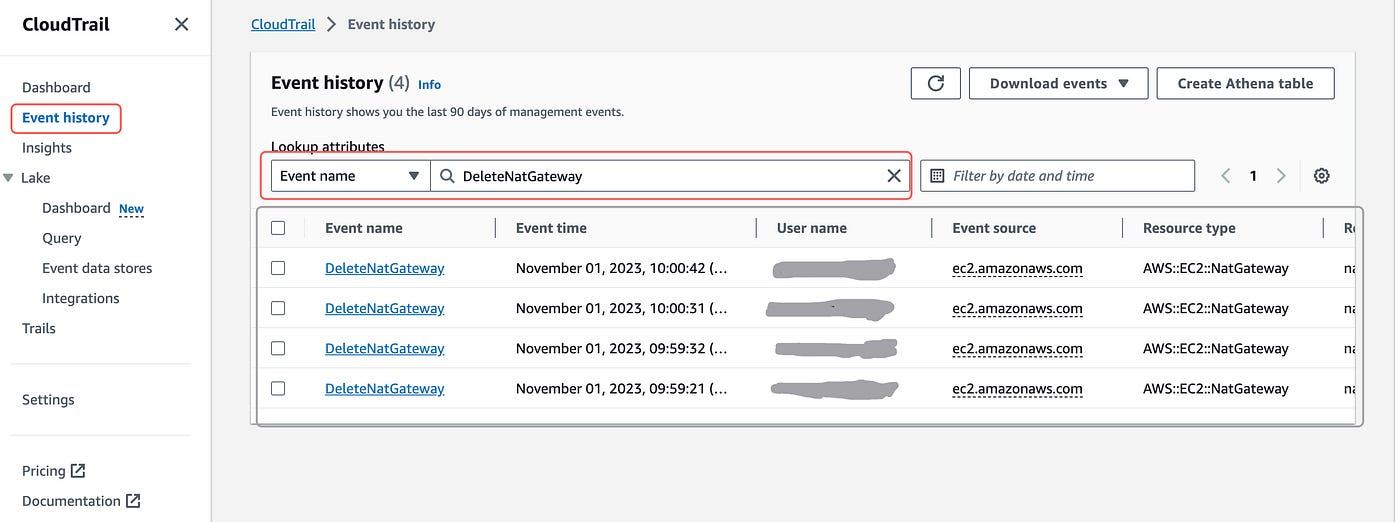
Task: Open Event data stores under Lake
Action: coord(97,268)
